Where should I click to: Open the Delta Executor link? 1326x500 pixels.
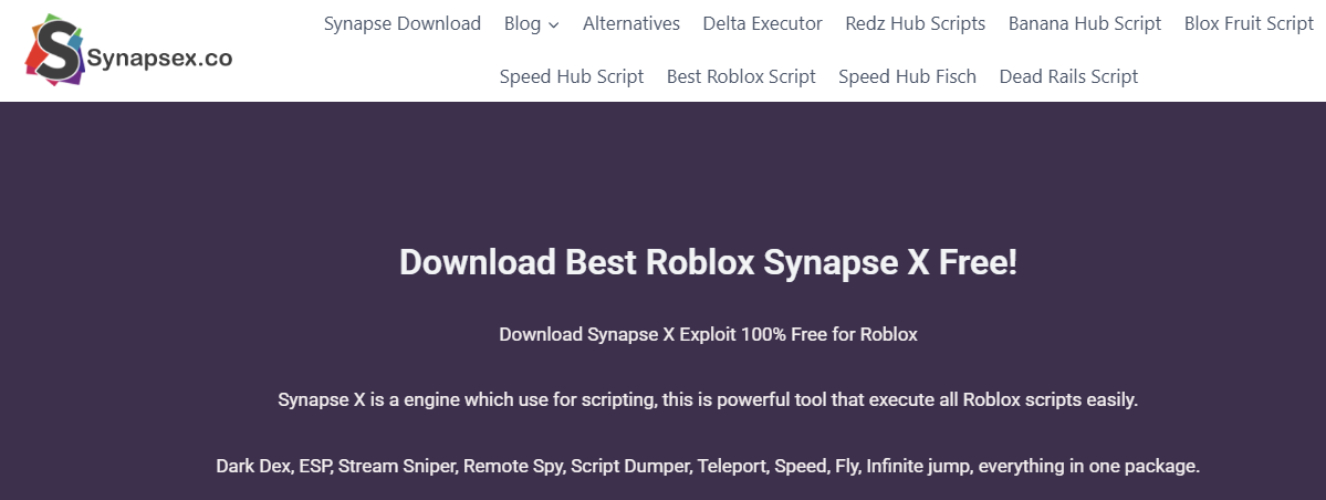click(x=762, y=23)
